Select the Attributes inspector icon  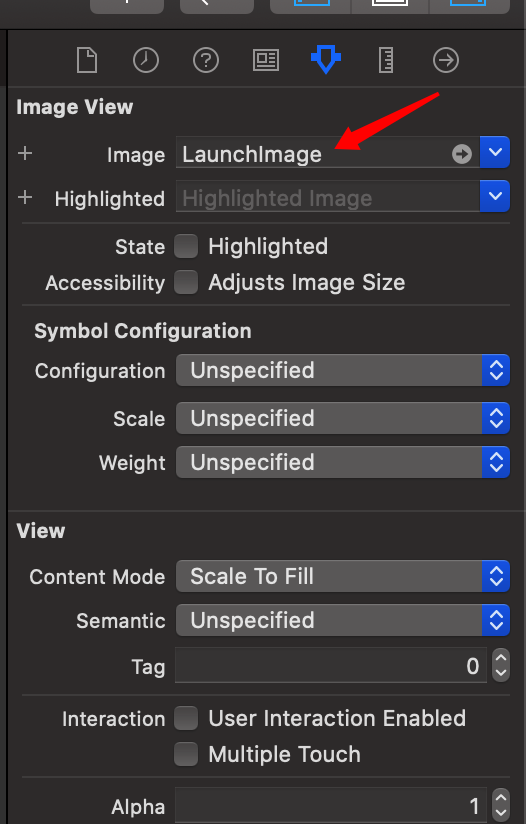point(326,59)
